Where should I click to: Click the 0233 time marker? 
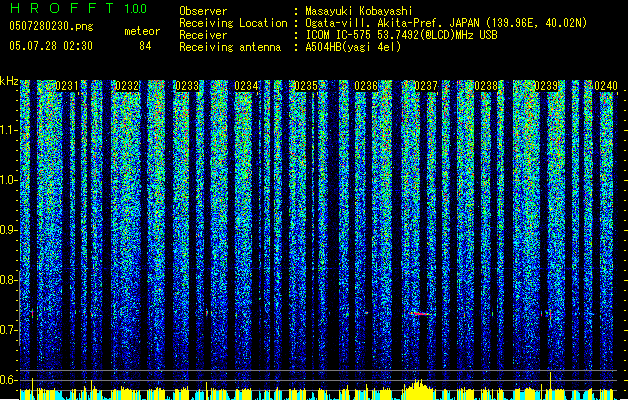[x=187, y=86]
